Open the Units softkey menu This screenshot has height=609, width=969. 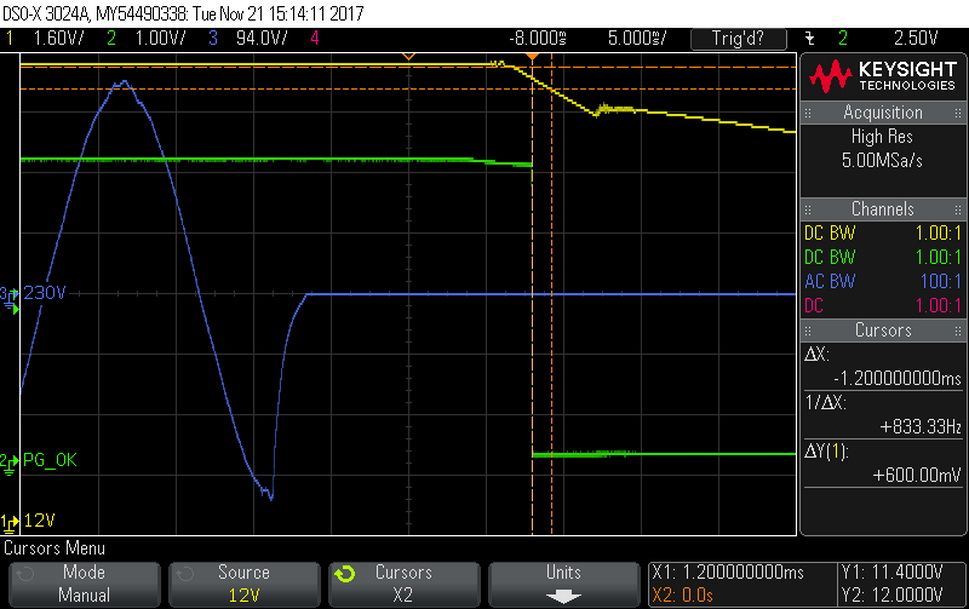point(564,584)
